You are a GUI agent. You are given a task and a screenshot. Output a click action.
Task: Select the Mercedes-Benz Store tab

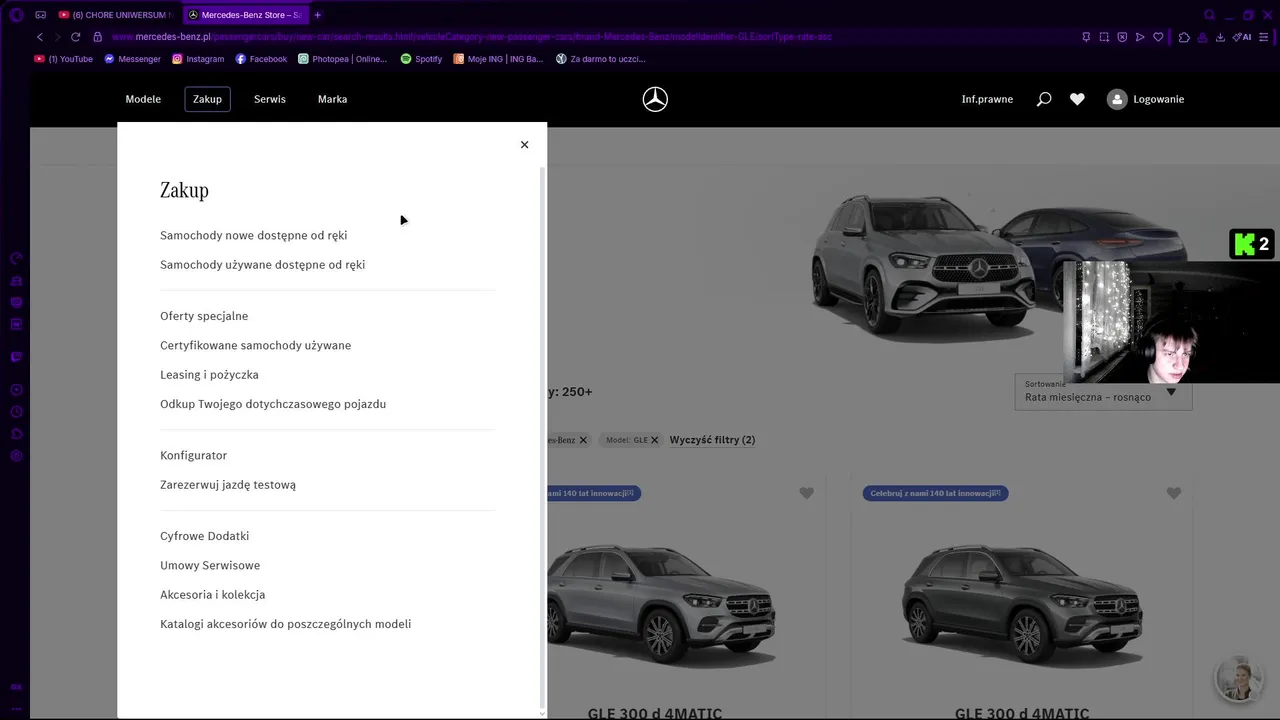pos(245,15)
